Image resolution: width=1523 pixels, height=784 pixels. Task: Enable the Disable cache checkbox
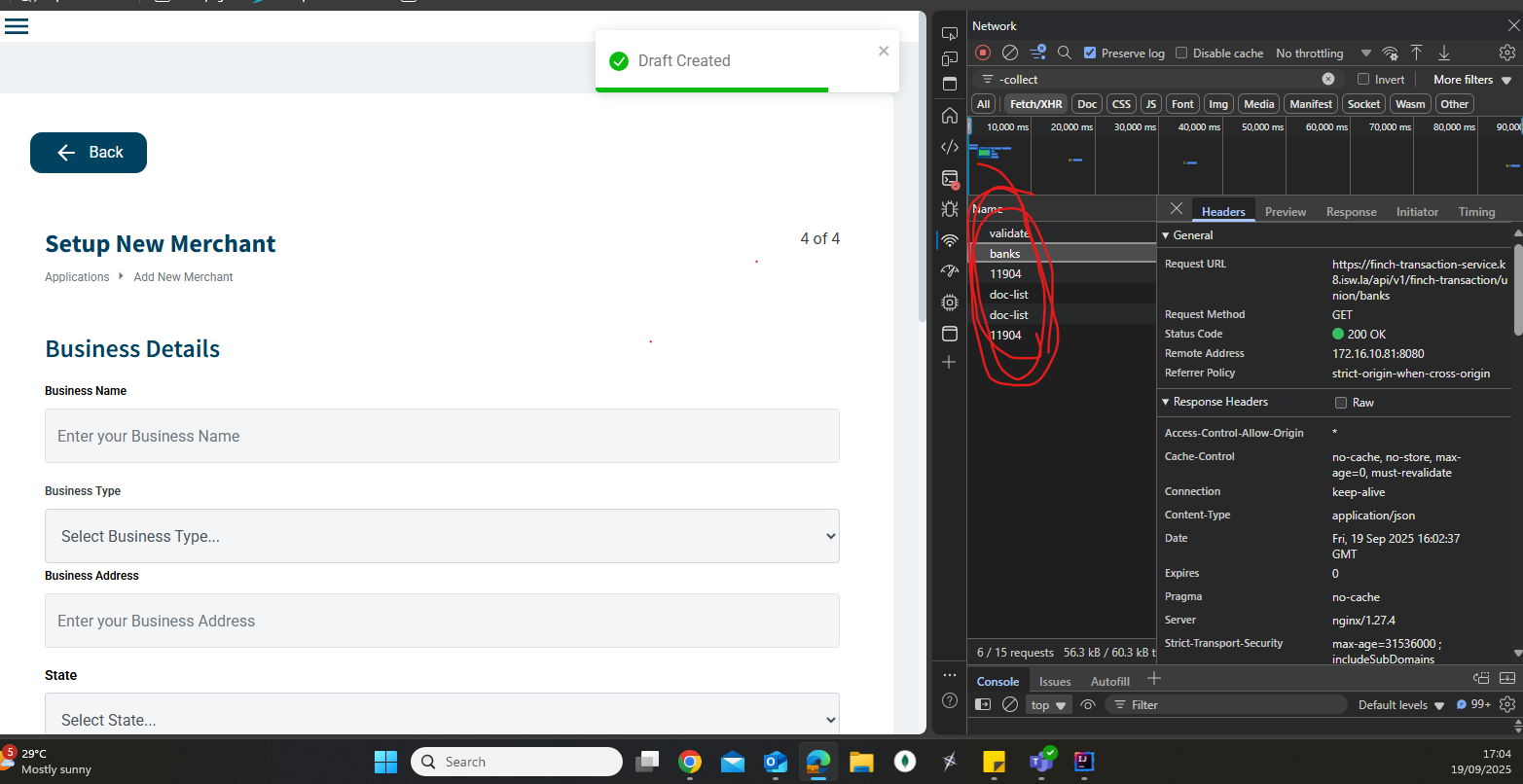pyautogui.click(x=1181, y=53)
